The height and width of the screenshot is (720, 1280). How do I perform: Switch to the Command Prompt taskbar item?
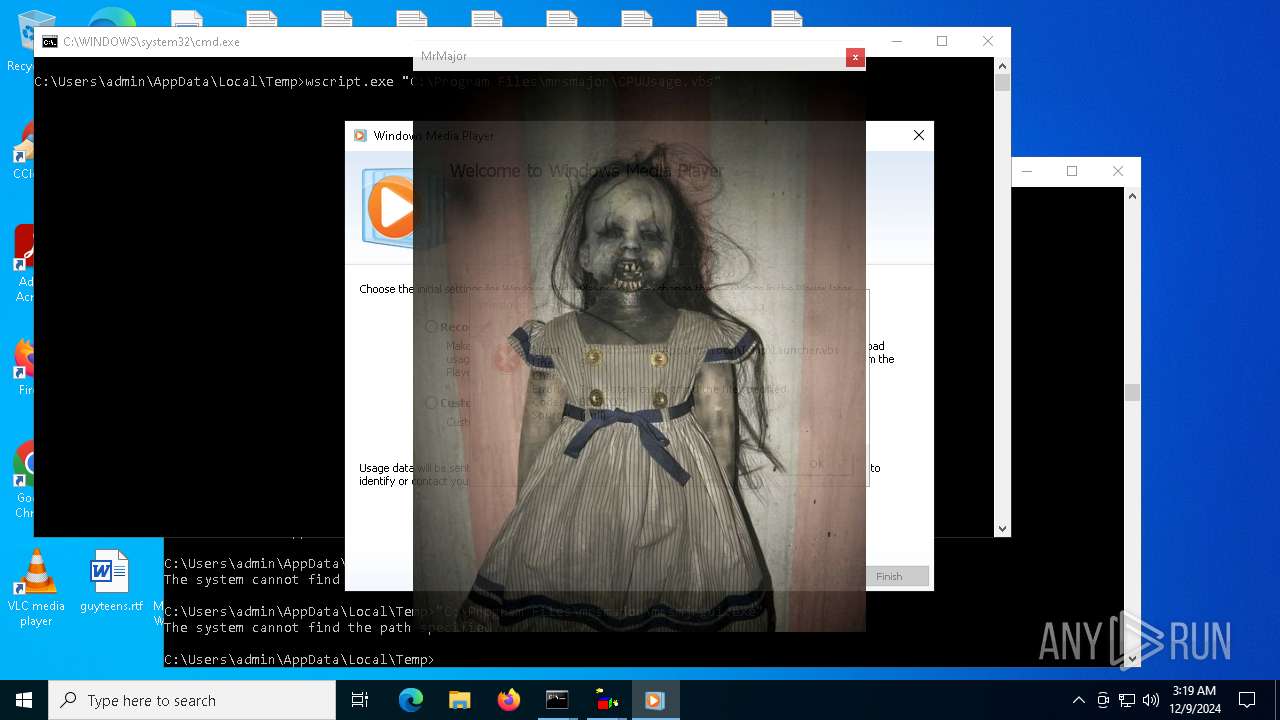click(x=557, y=700)
